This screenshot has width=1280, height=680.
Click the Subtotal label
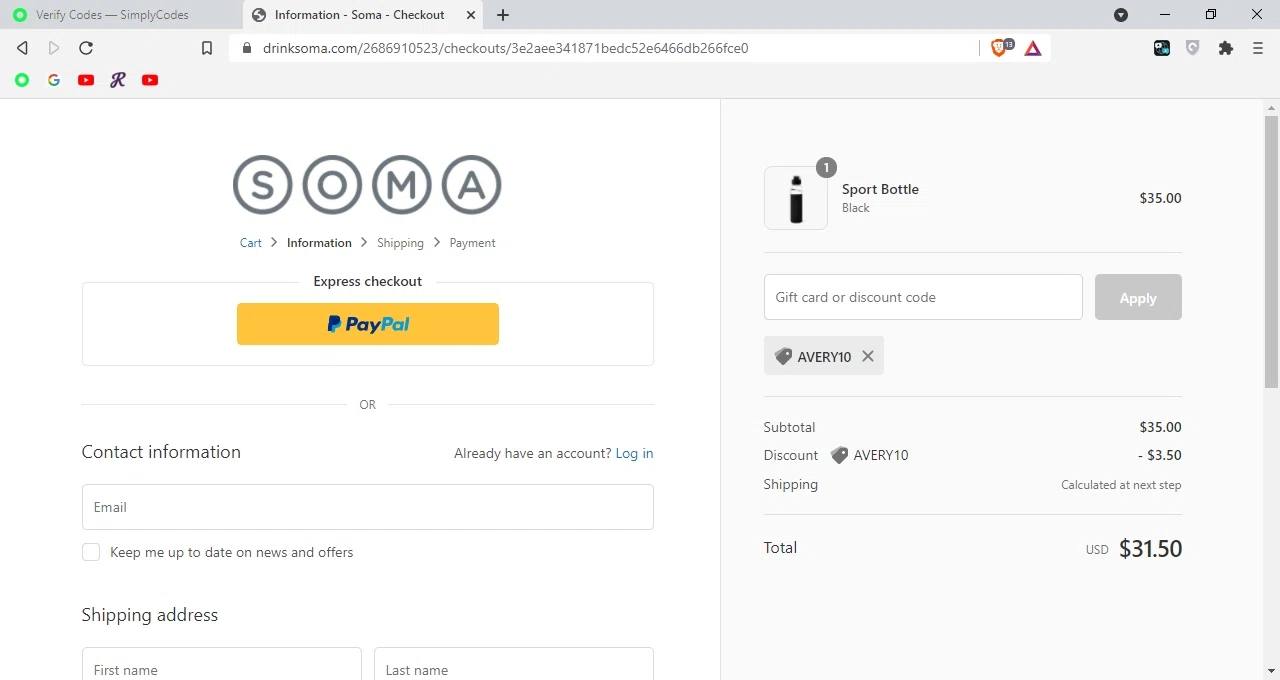(x=789, y=427)
